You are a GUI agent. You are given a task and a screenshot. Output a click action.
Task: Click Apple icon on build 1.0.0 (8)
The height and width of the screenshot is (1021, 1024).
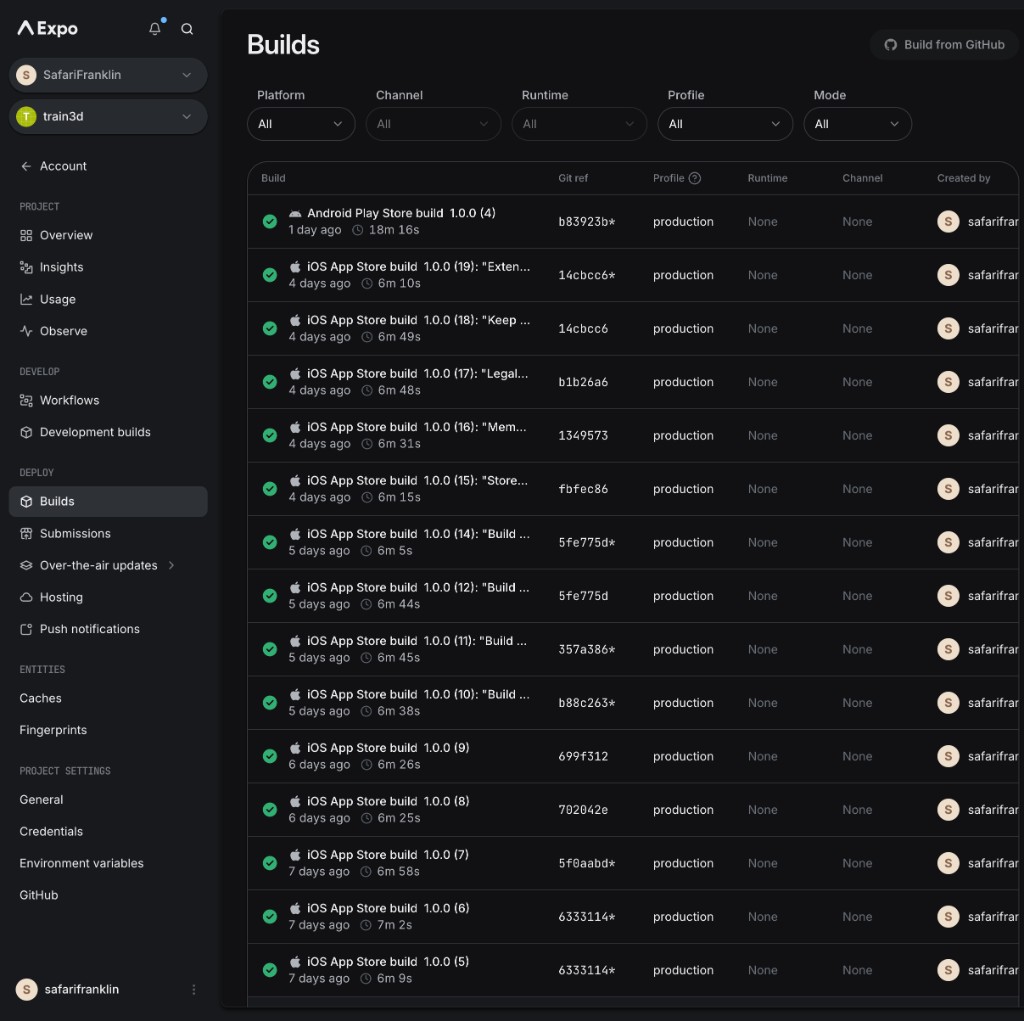coord(295,802)
